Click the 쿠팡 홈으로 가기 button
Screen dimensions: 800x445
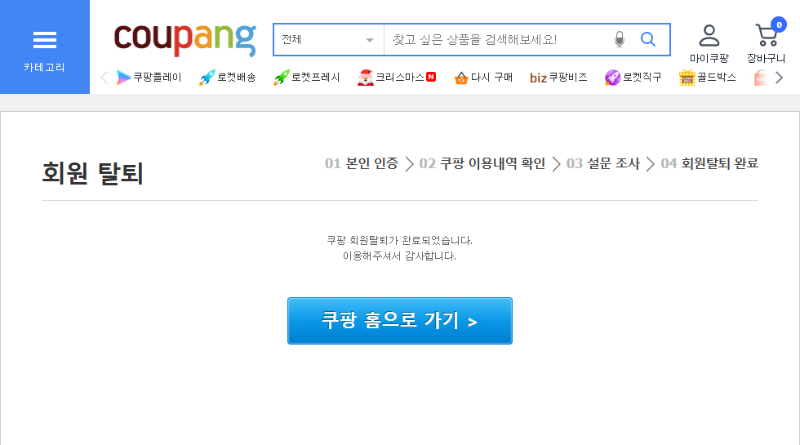(x=400, y=321)
